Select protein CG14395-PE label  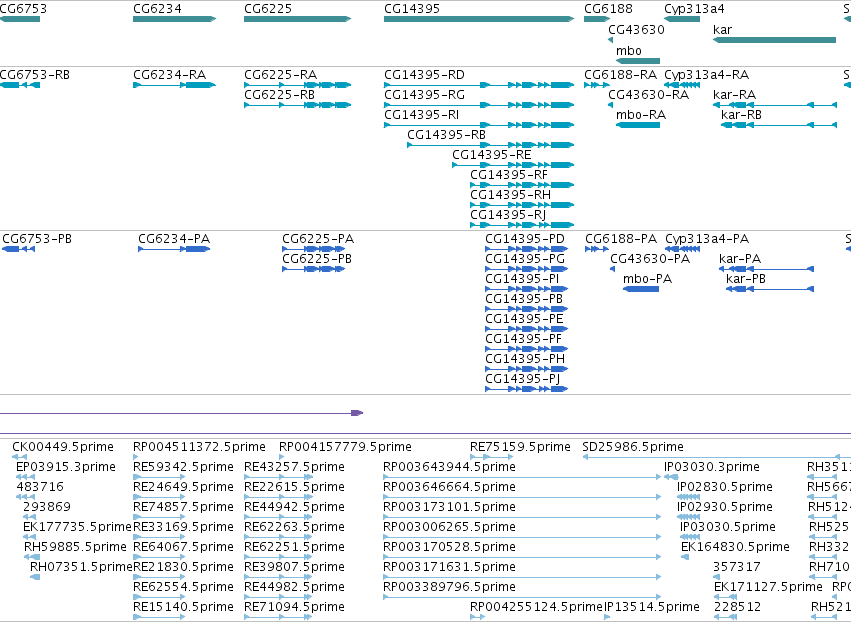524,319
